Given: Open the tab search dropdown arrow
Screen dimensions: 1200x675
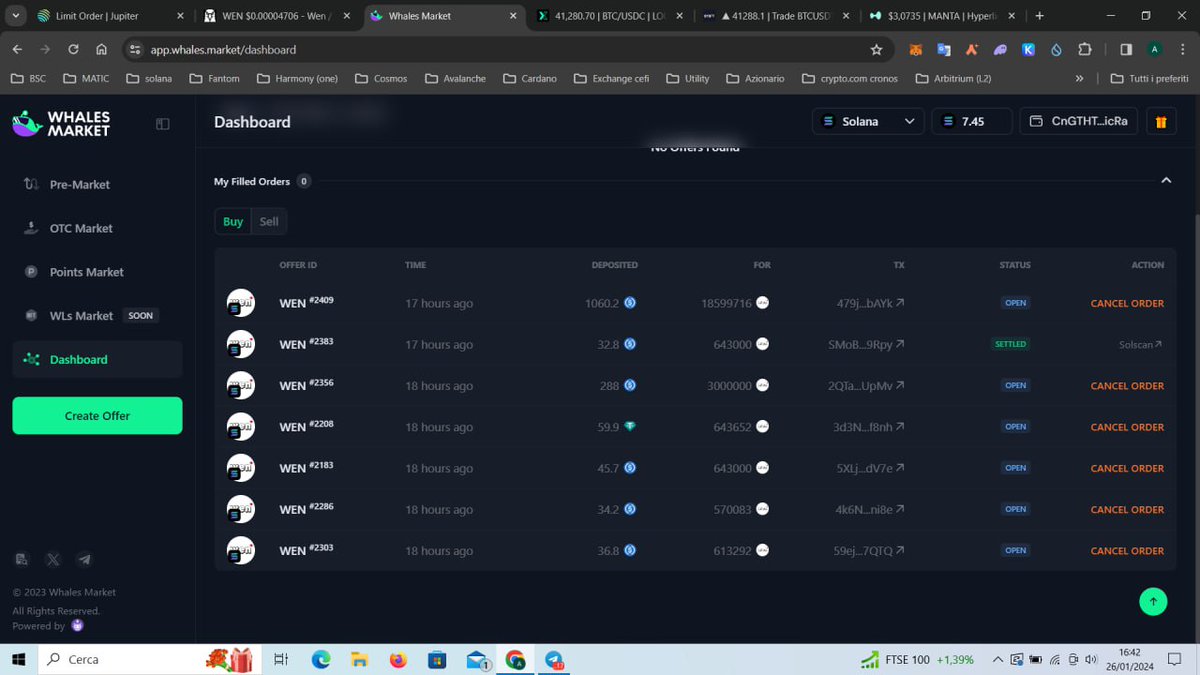Looking at the screenshot, I should click(x=15, y=16).
